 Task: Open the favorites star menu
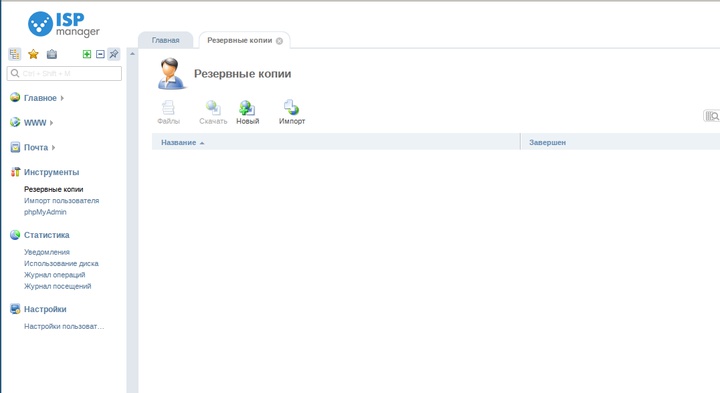33,54
